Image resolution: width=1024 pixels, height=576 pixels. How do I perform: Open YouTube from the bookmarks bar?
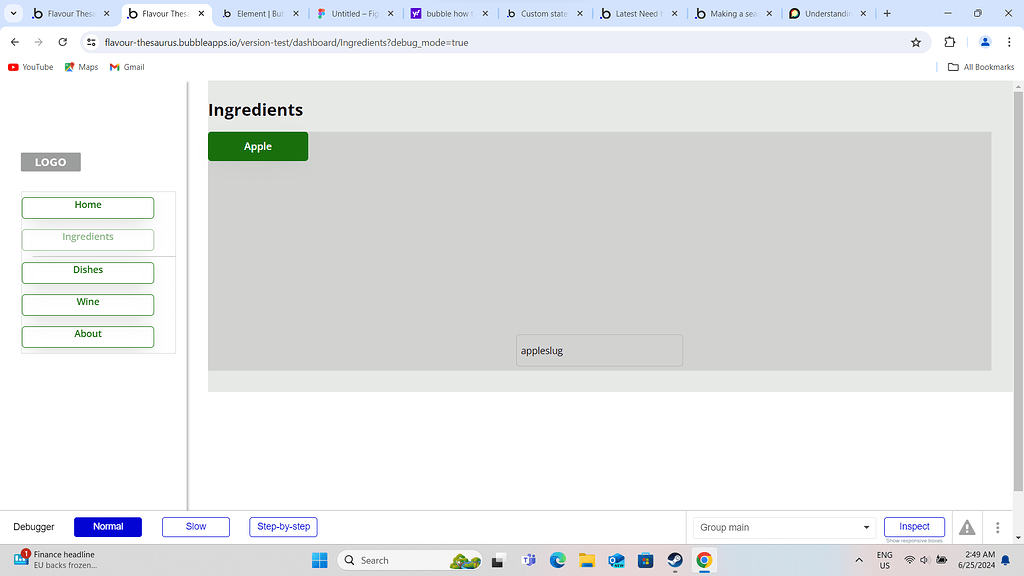pyautogui.click(x=30, y=66)
